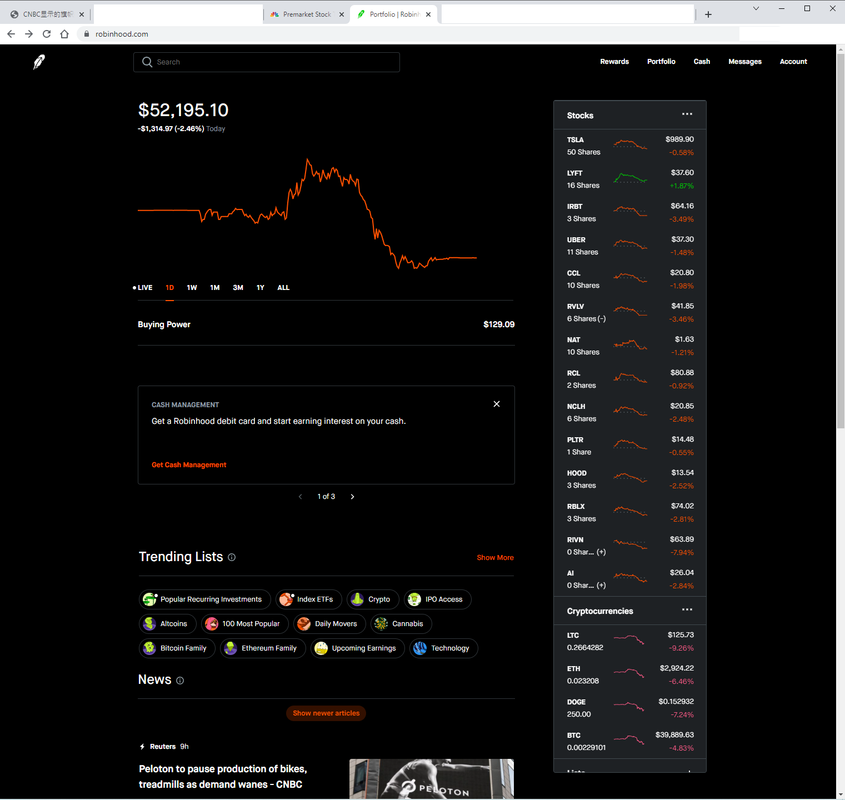
Task: Open the Daily Movers list
Action: pos(330,624)
